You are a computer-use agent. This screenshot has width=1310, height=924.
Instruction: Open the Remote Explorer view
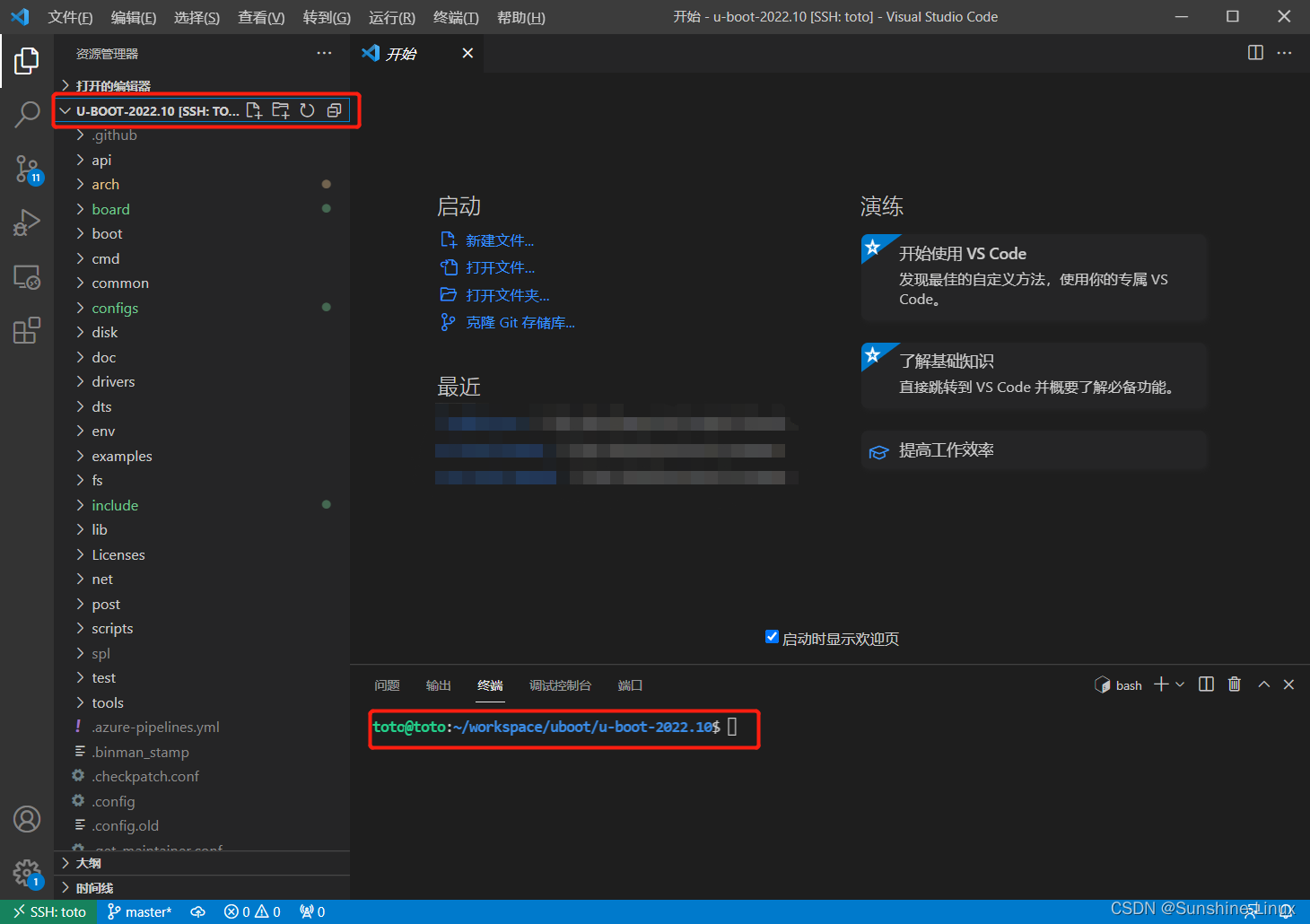tap(27, 276)
